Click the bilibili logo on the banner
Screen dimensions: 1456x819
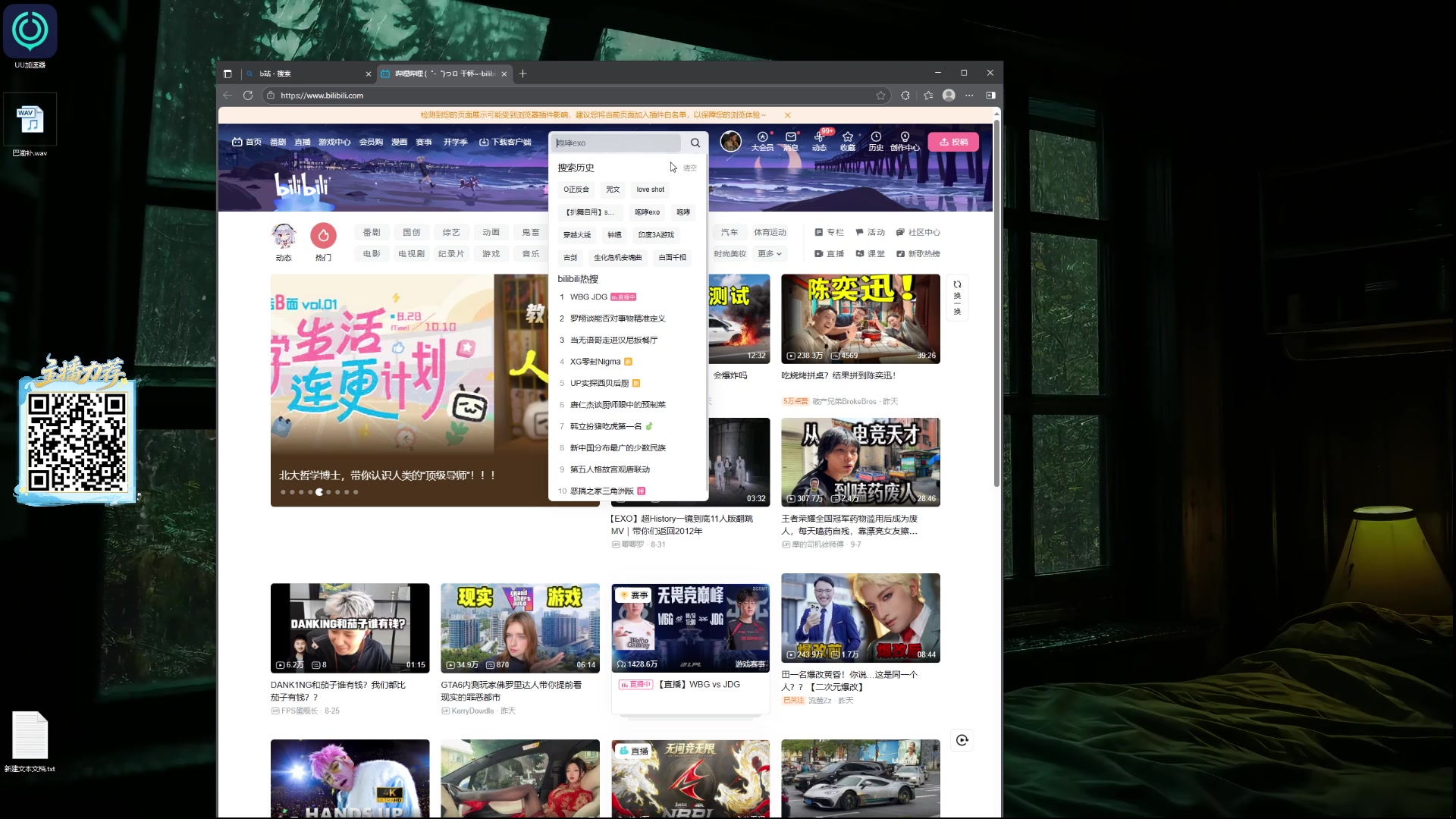[x=302, y=184]
